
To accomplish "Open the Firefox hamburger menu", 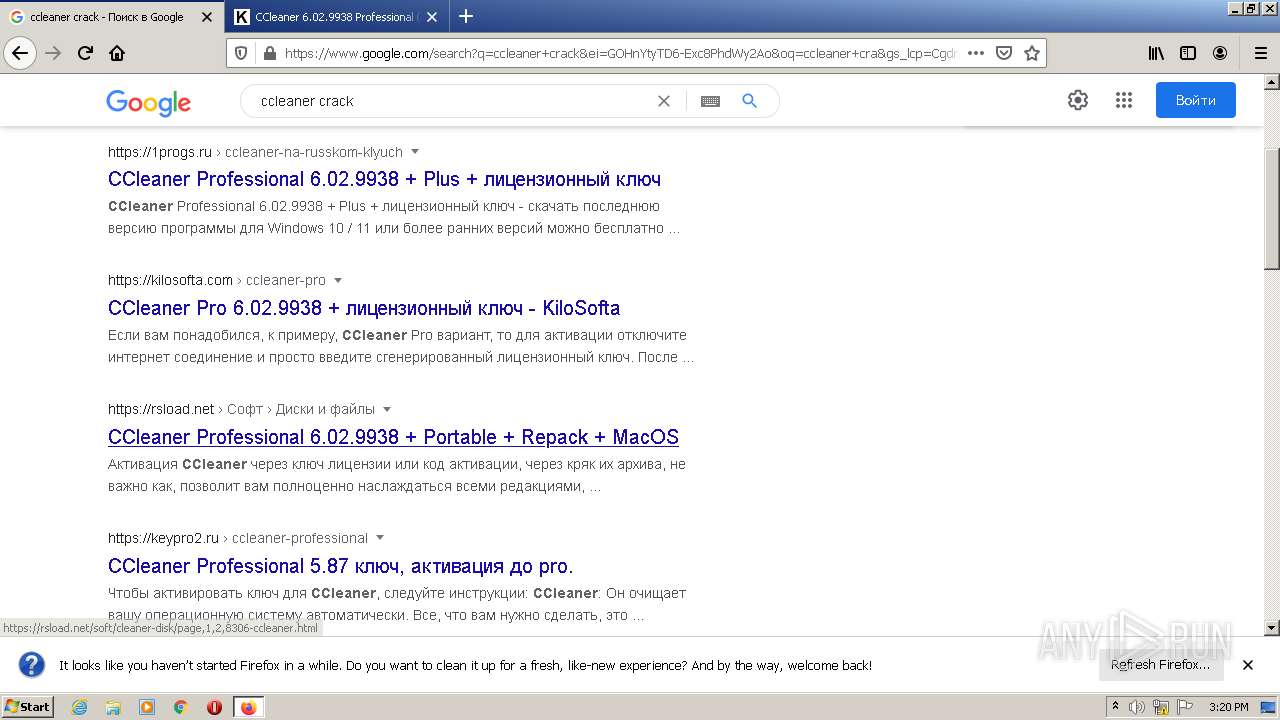I will pos(1260,53).
